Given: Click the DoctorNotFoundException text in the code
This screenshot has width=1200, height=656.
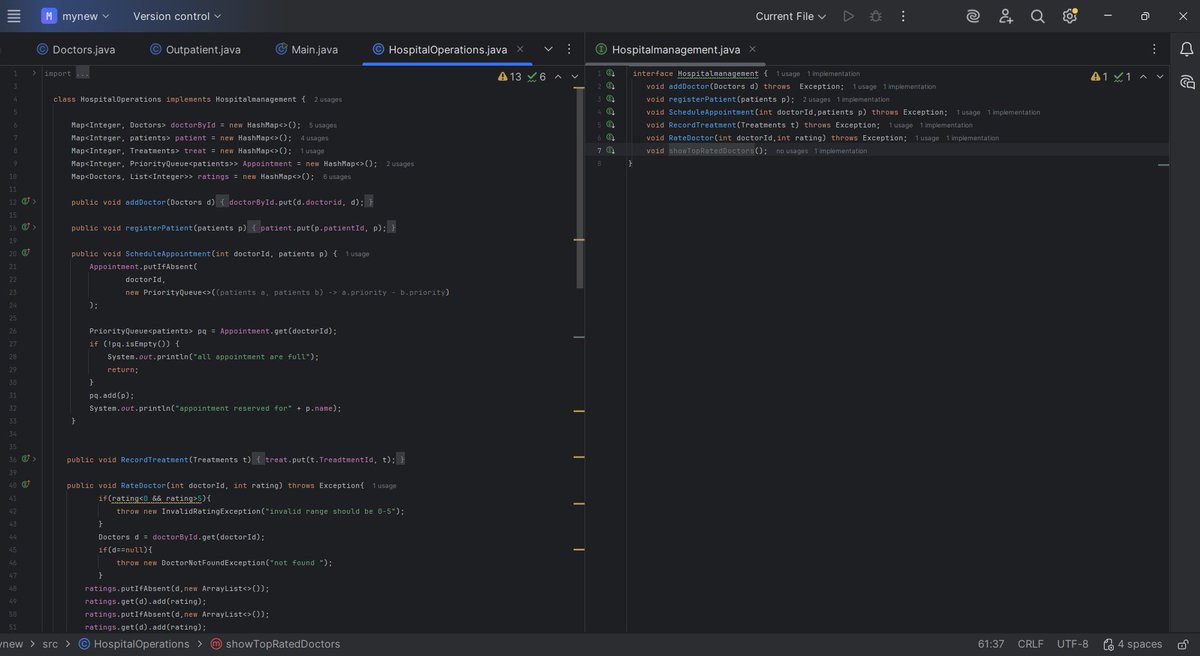Looking at the screenshot, I should point(215,563).
